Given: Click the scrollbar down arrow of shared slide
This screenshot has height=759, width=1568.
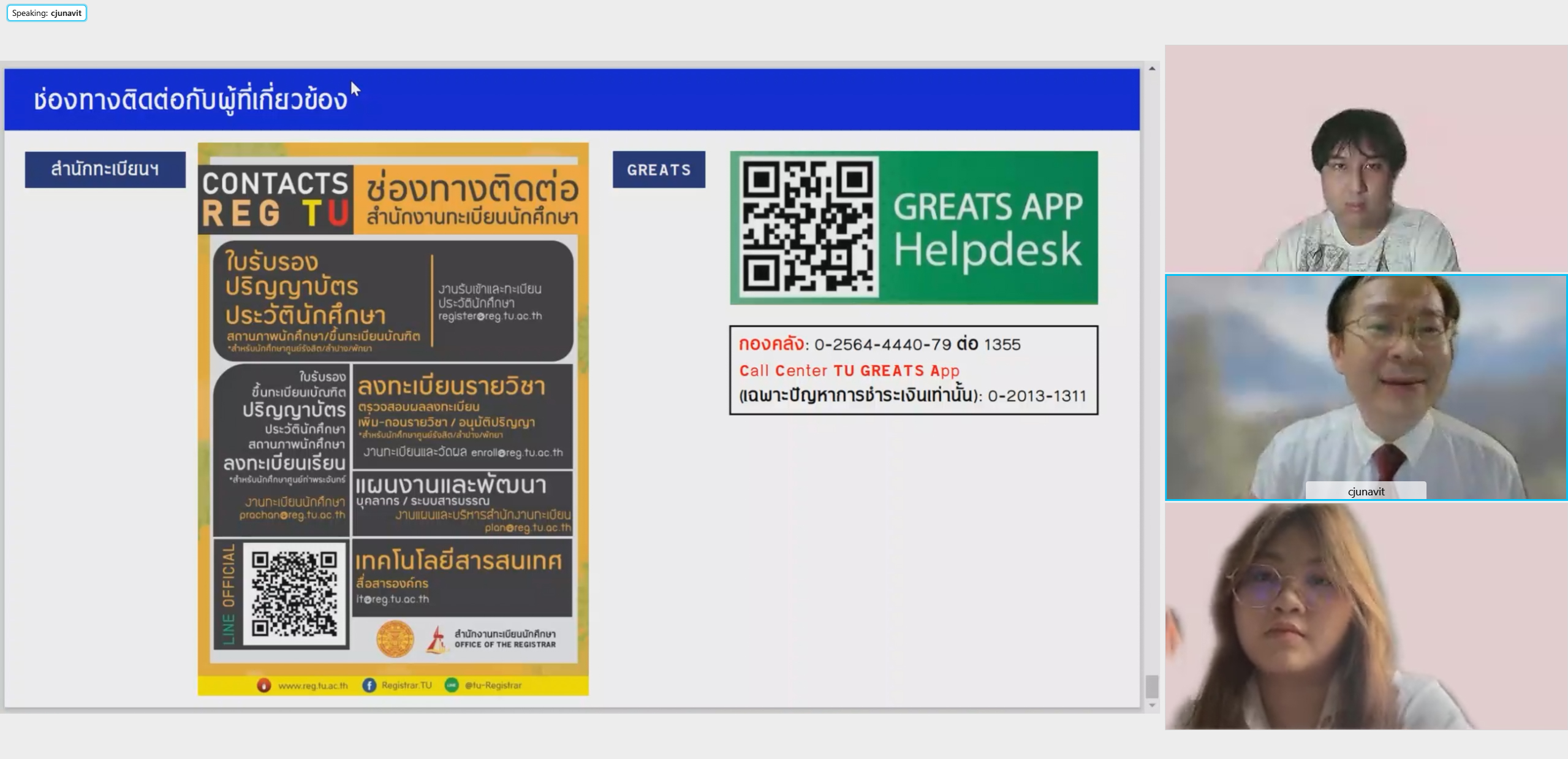Looking at the screenshot, I should 1152,705.
